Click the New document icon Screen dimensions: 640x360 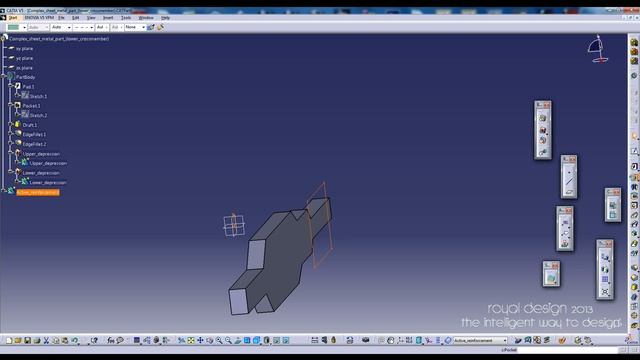click(x=9, y=340)
